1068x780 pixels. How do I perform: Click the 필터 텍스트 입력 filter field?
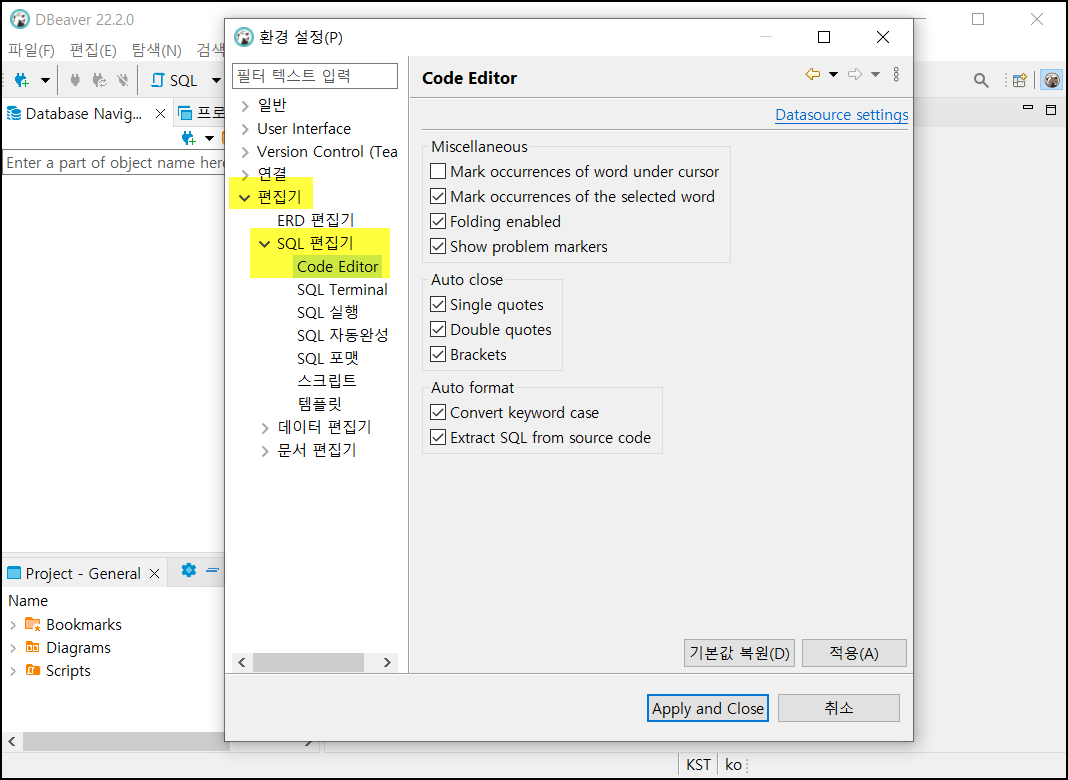(x=315, y=76)
